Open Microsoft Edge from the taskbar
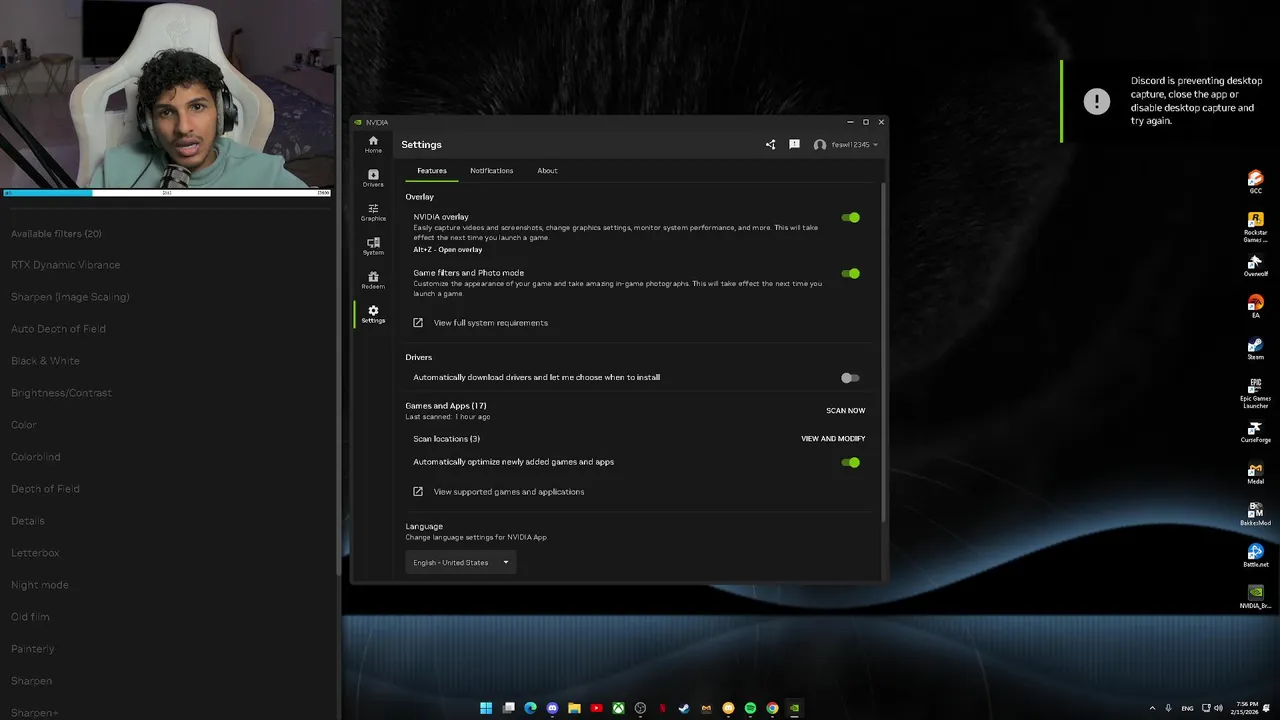This screenshot has width=1280, height=720. (x=530, y=708)
